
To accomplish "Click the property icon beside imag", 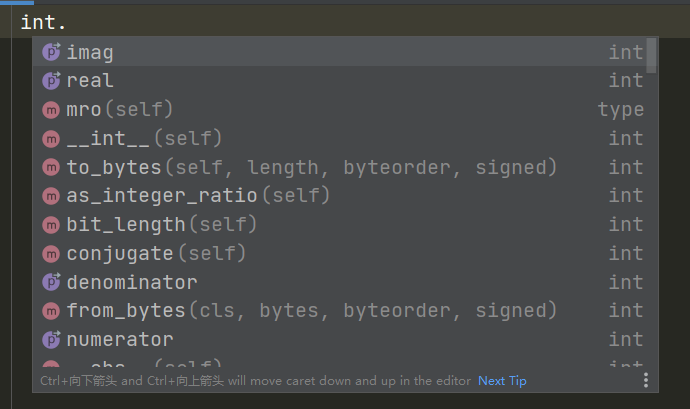I will [51, 52].
